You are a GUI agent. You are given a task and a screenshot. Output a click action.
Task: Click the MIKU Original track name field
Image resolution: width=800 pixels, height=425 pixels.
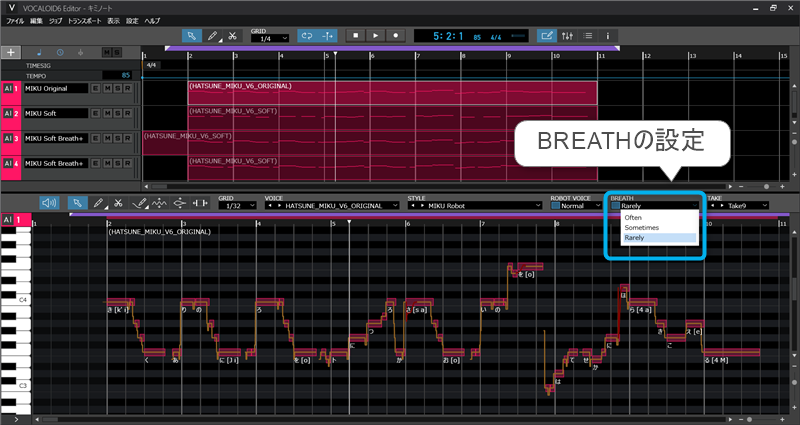point(56,88)
